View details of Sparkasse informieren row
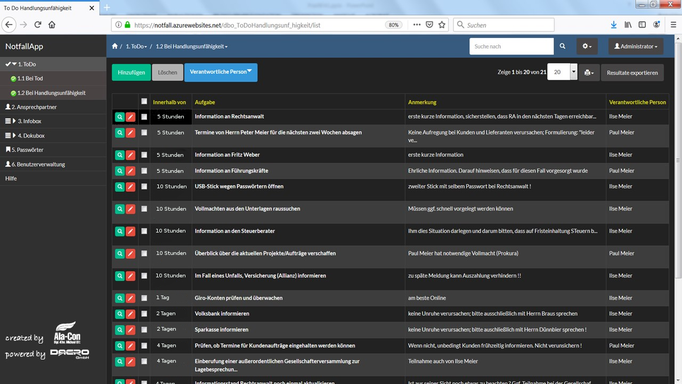The image size is (682, 384). (x=119, y=330)
